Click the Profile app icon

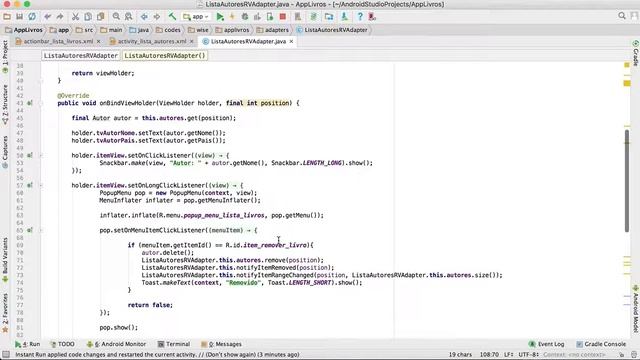[x=257, y=17]
